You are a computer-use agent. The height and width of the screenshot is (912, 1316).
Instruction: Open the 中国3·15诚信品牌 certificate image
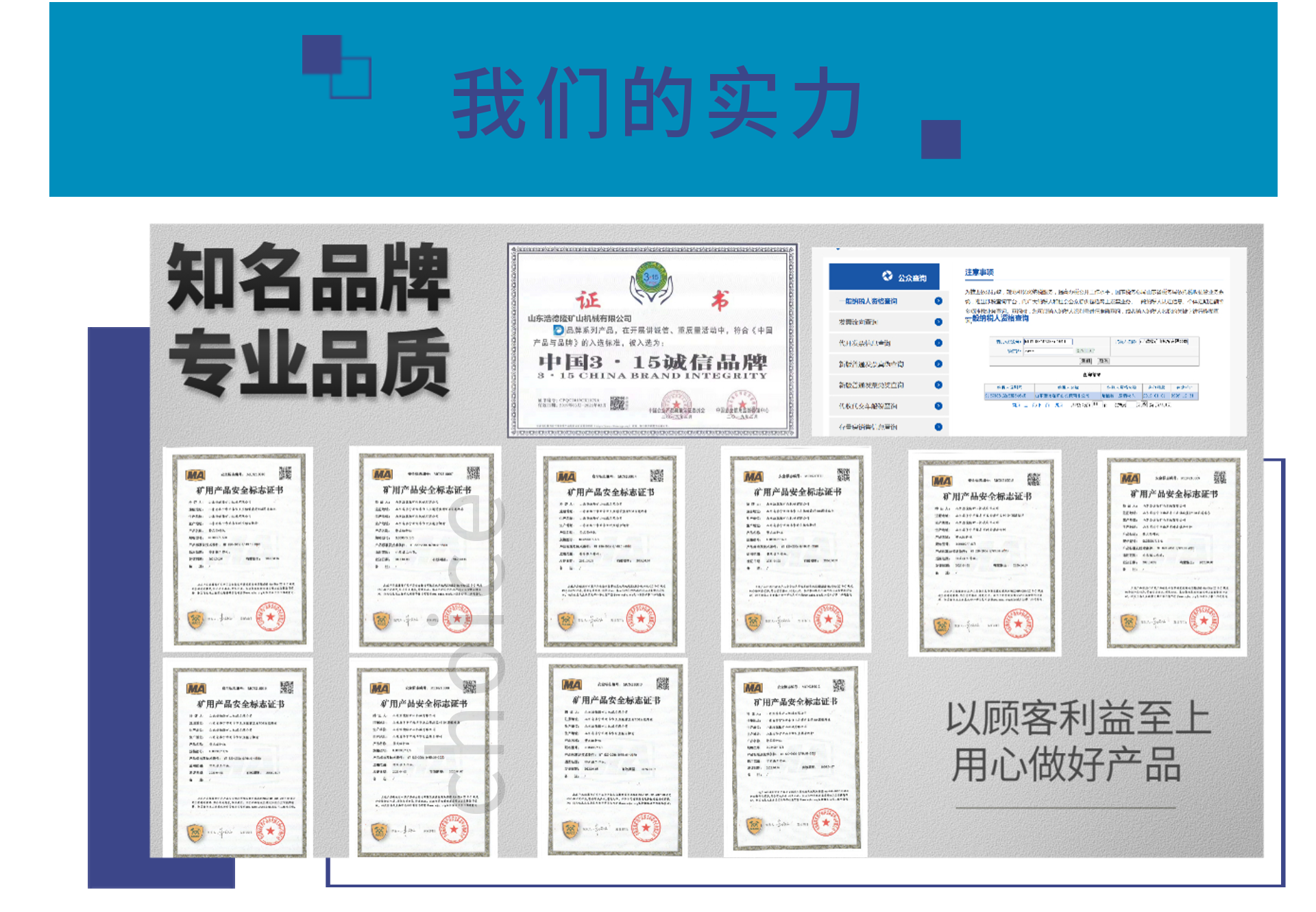point(652,340)
